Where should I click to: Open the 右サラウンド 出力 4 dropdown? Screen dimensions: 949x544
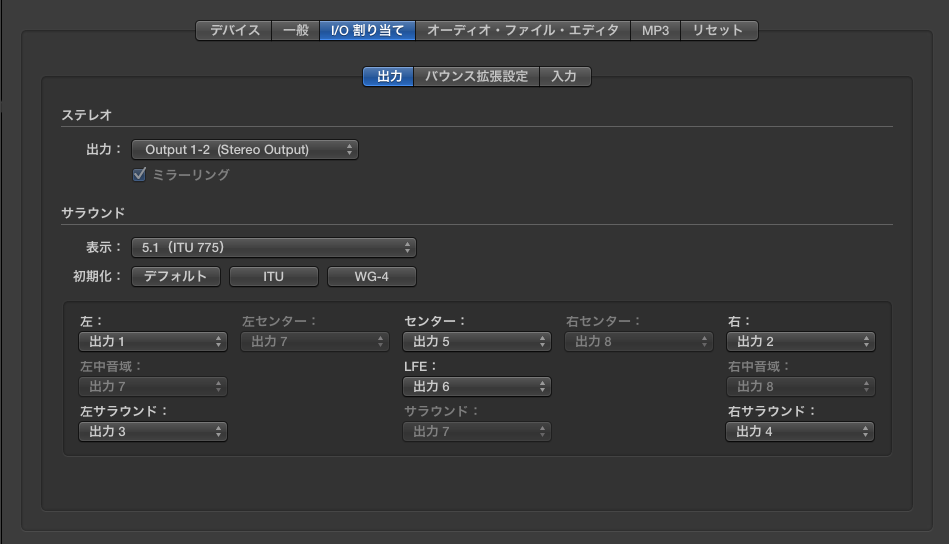(x=800, y=431)
